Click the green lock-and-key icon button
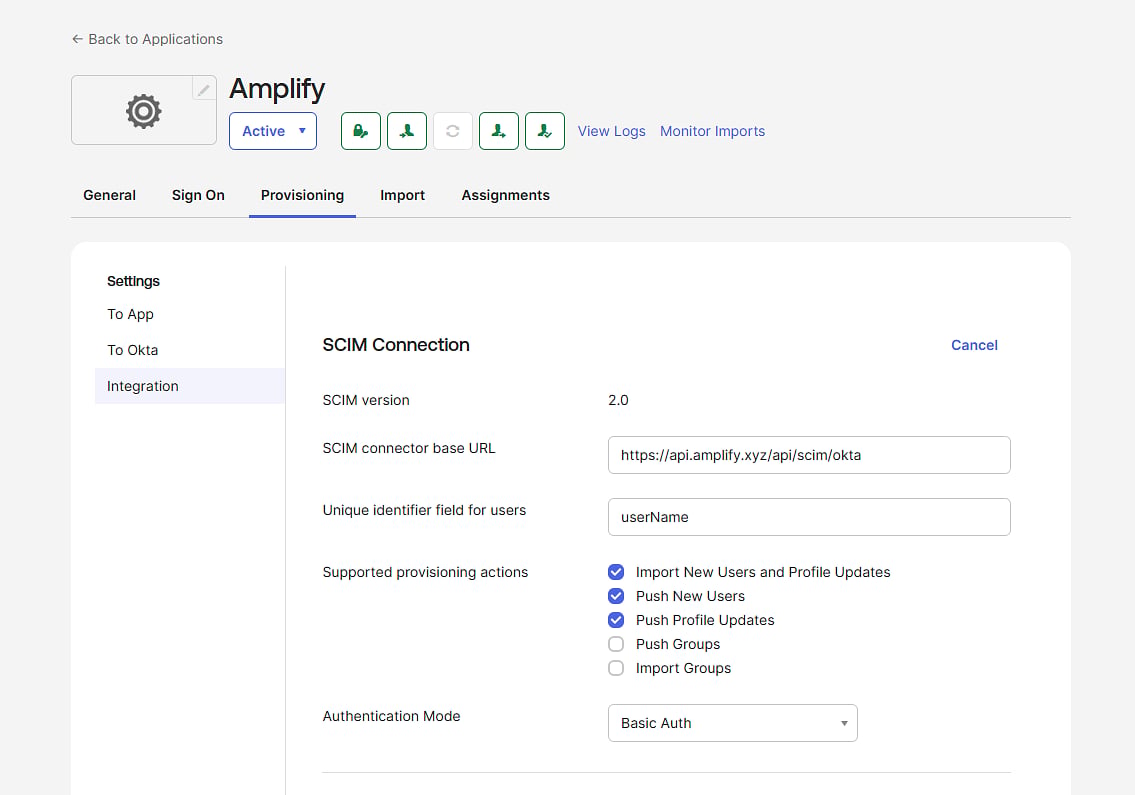1135x795 pixels. click(360, 131)
